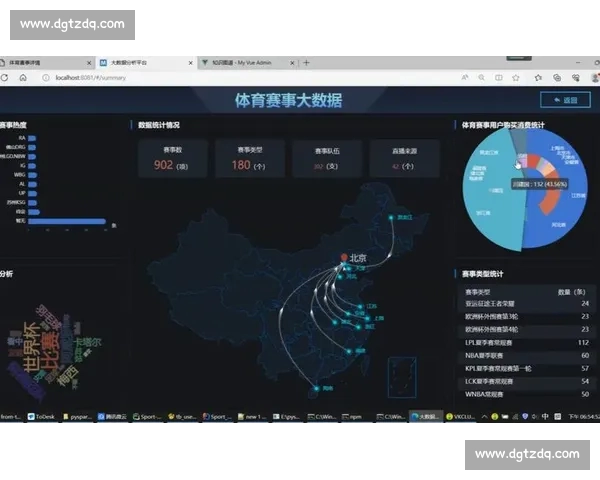
Task: Click the 数量 (条) column header
Action: (571, 292)
